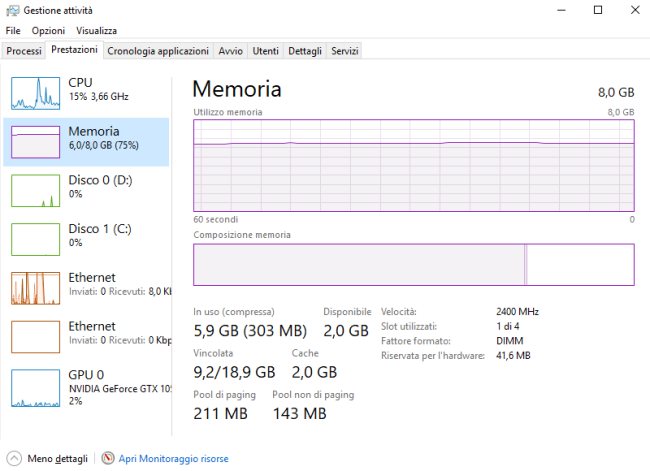Open Disco 1 (C:) performance graph
650x471 pixels.
(35, 239)
